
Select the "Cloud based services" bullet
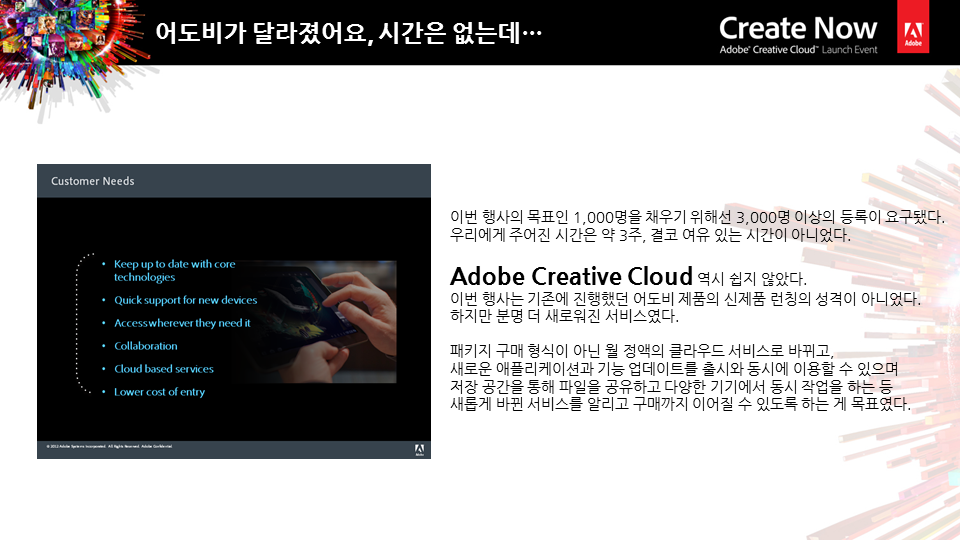coord(163,369)
